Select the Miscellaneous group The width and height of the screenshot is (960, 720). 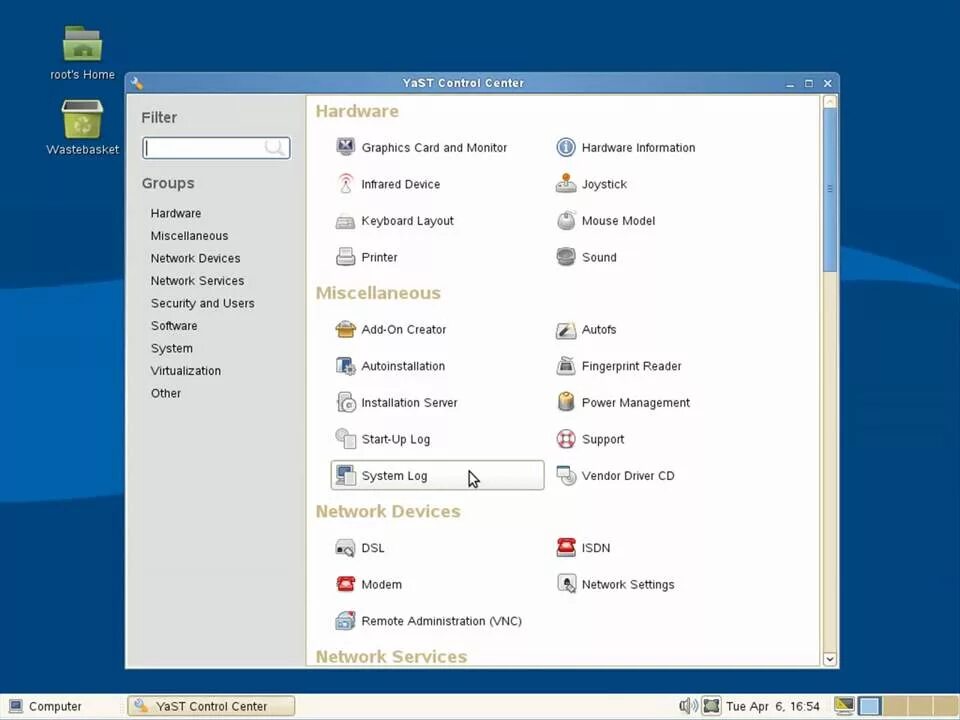tap(189, 236)
